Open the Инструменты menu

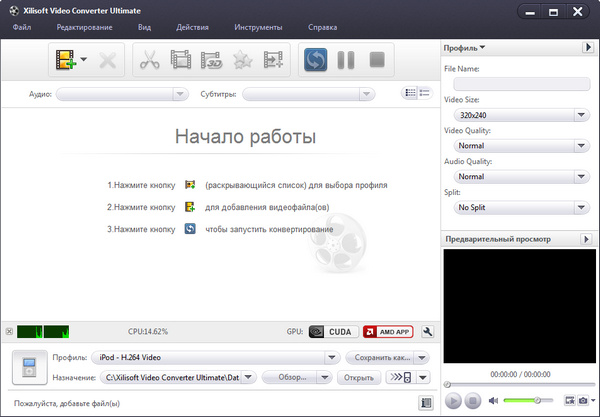click(258, 27)
